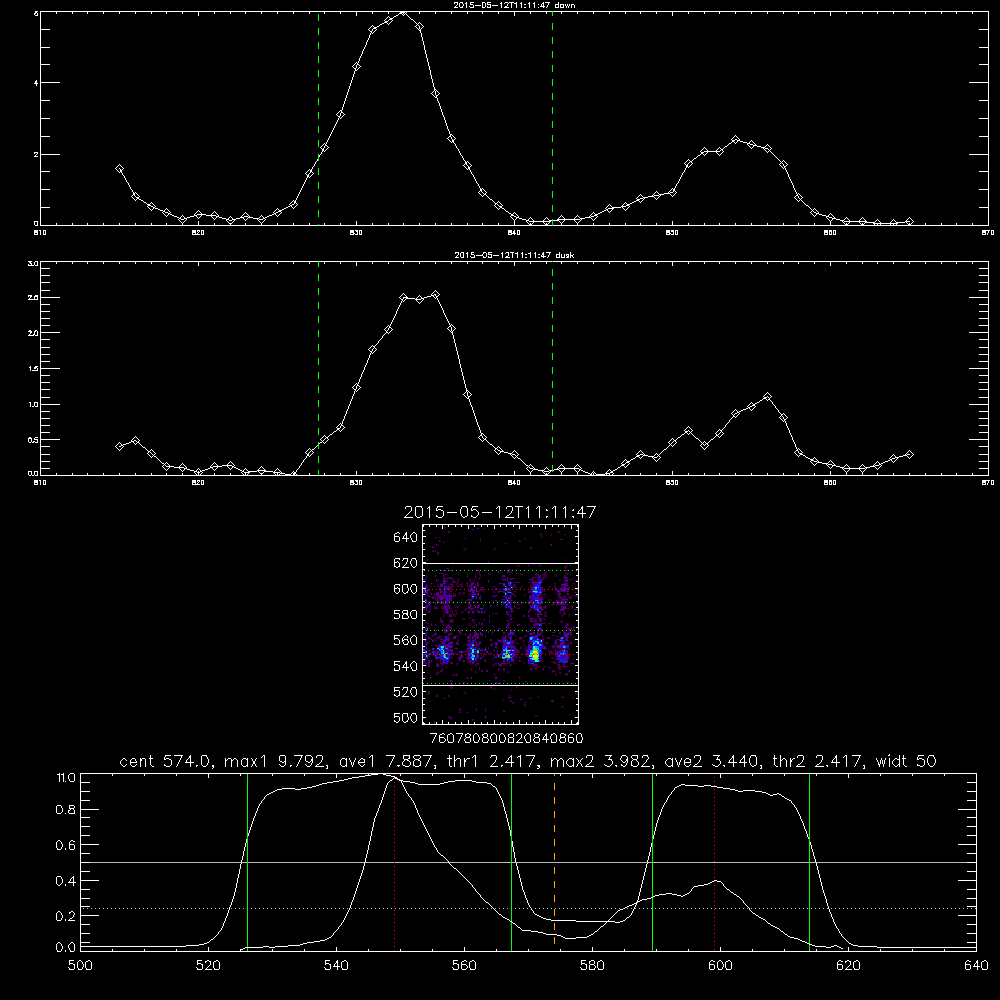The height and width of the screenshot is (1000, 1000).
Task: Select the "0.6" y-axis label of the bottom plot
Action: (66, 845)
